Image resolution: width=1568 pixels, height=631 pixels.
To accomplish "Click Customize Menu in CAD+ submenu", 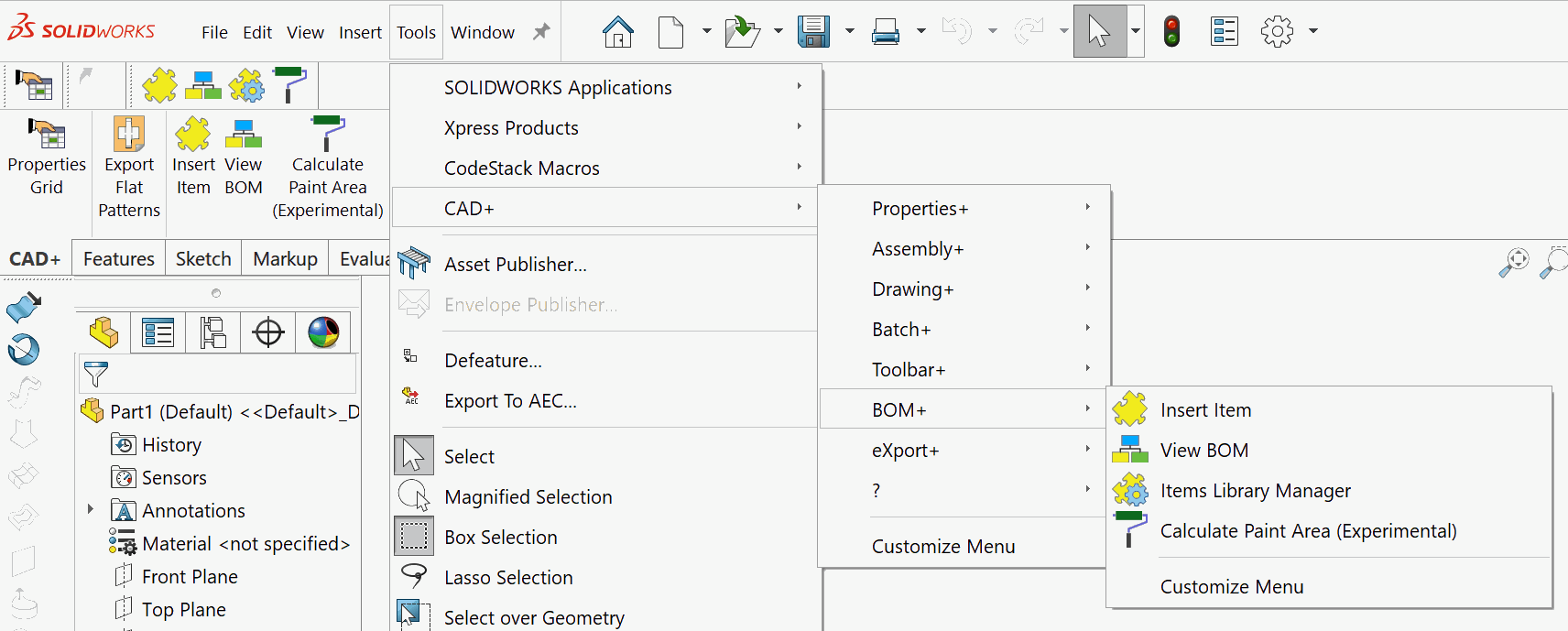I will pos(964,547).
